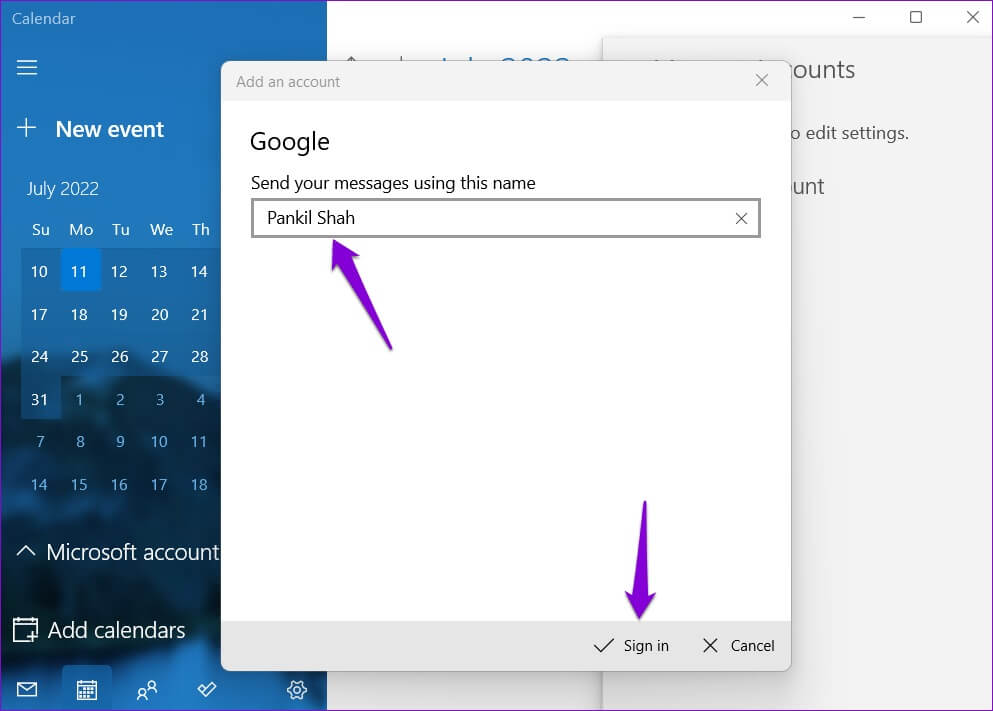Open the hamburger navigation menu
Screen dimensions: 993x711
click(x=27, y=67)
